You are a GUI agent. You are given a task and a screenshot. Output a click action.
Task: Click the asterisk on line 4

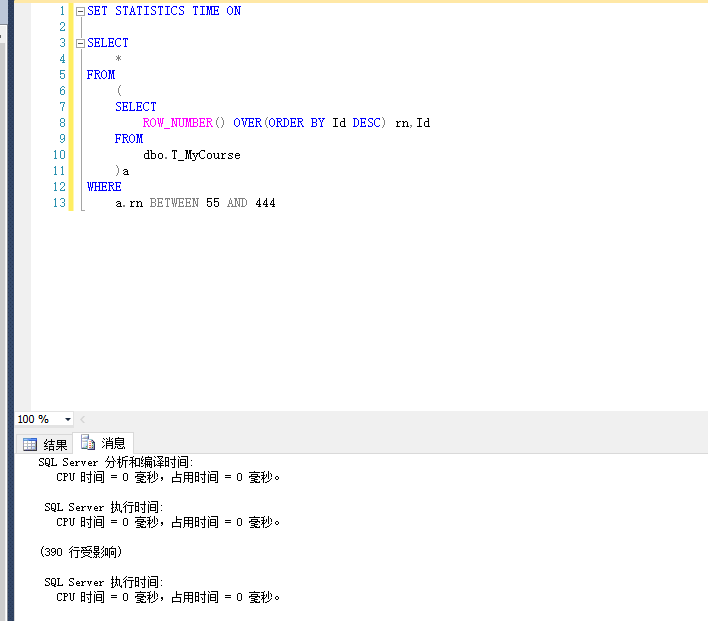click(x=119, y=60)
